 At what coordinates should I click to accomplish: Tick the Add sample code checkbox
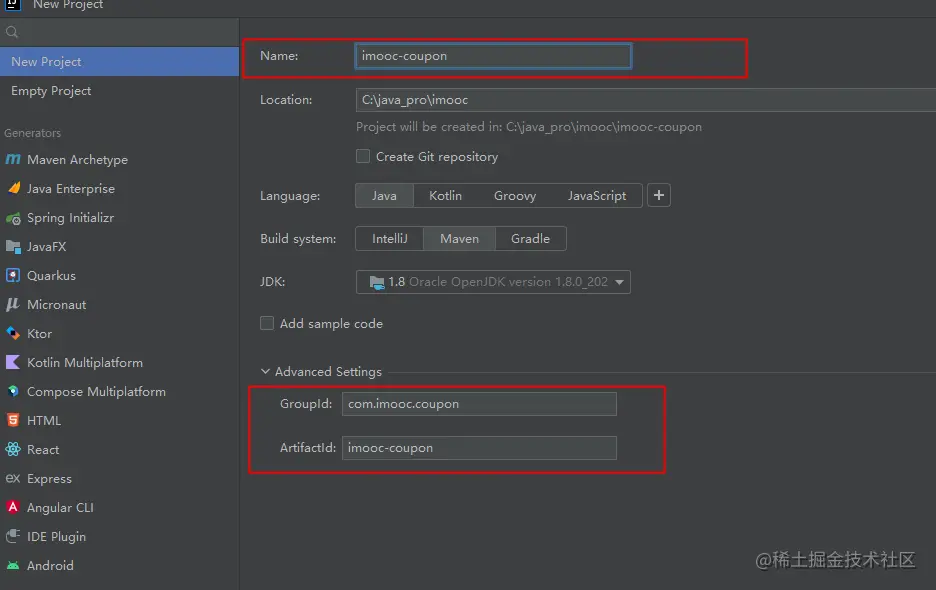pos(267,324)
